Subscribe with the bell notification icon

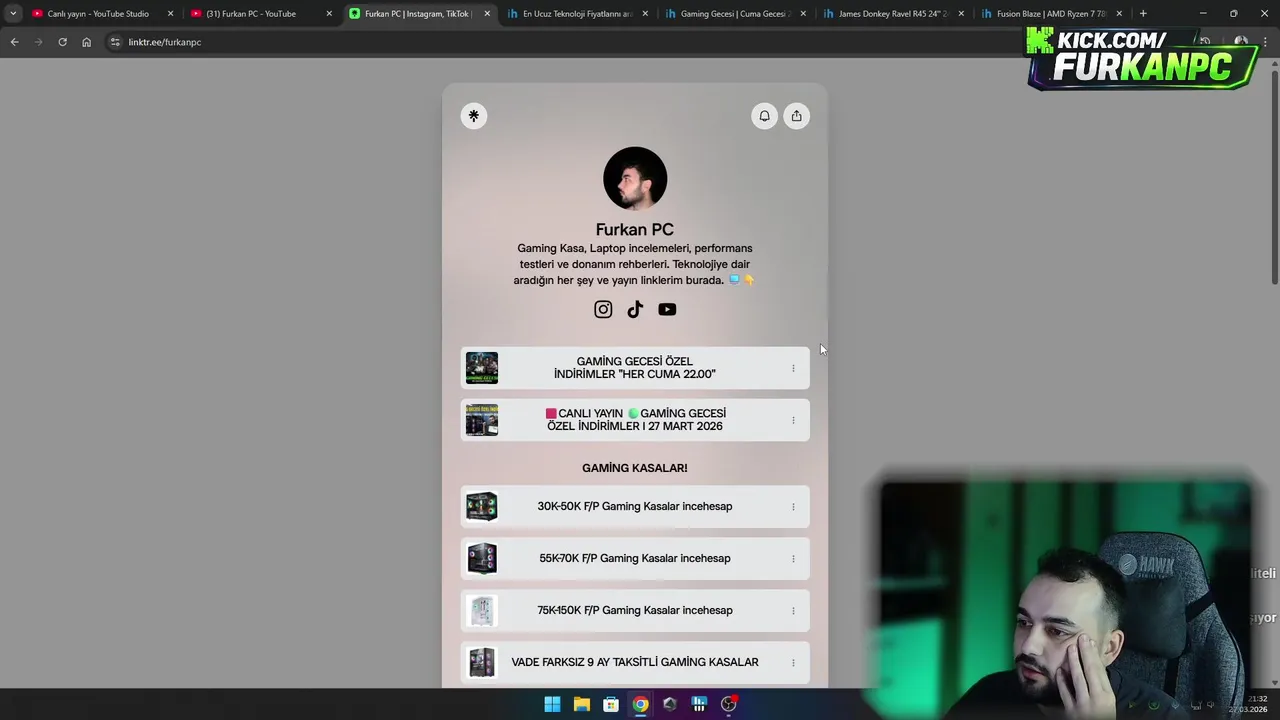pyautogui.click(x=764, y=116)
